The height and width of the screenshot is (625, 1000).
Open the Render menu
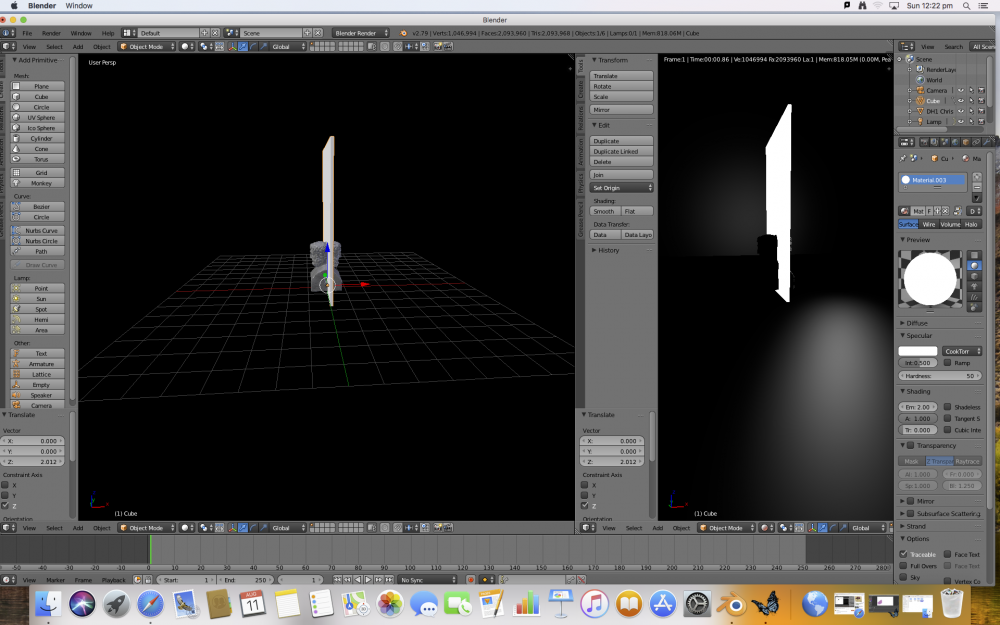point(50,33)
